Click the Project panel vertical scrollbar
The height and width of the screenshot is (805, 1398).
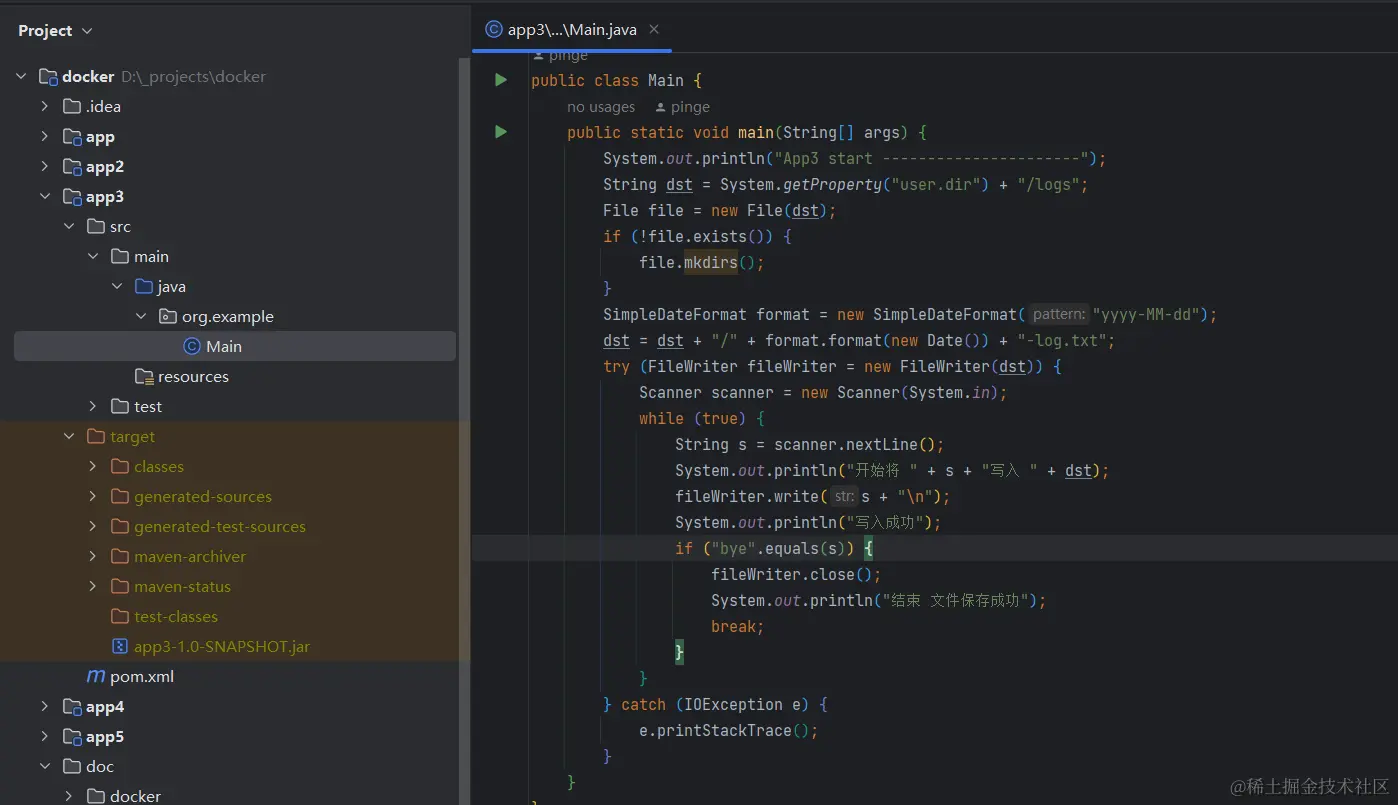[464, 430]
